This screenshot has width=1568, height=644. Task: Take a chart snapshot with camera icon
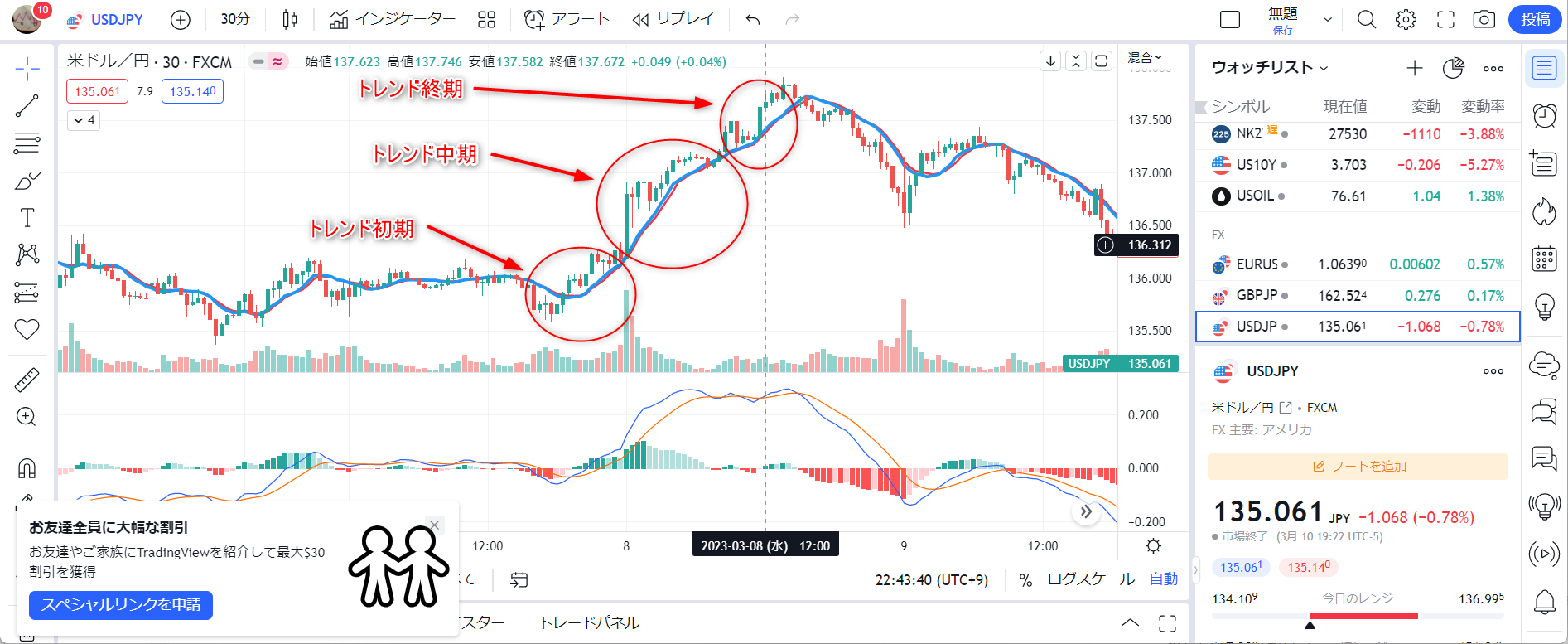click(1484, 20)
